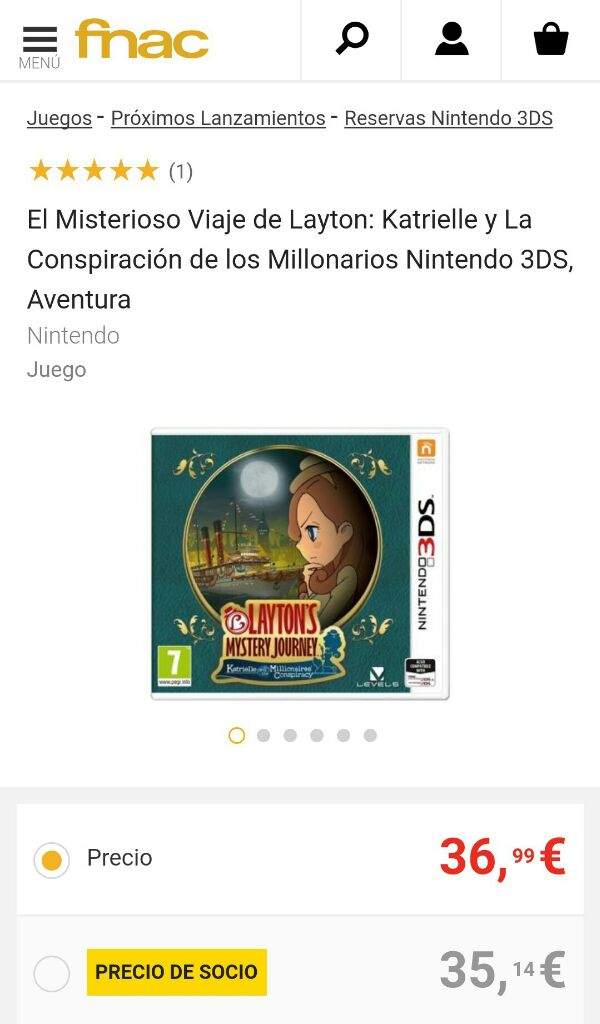Open the review count (1)
The height and width of the screenshot is (1024, 600).
(x=181, y=172)
